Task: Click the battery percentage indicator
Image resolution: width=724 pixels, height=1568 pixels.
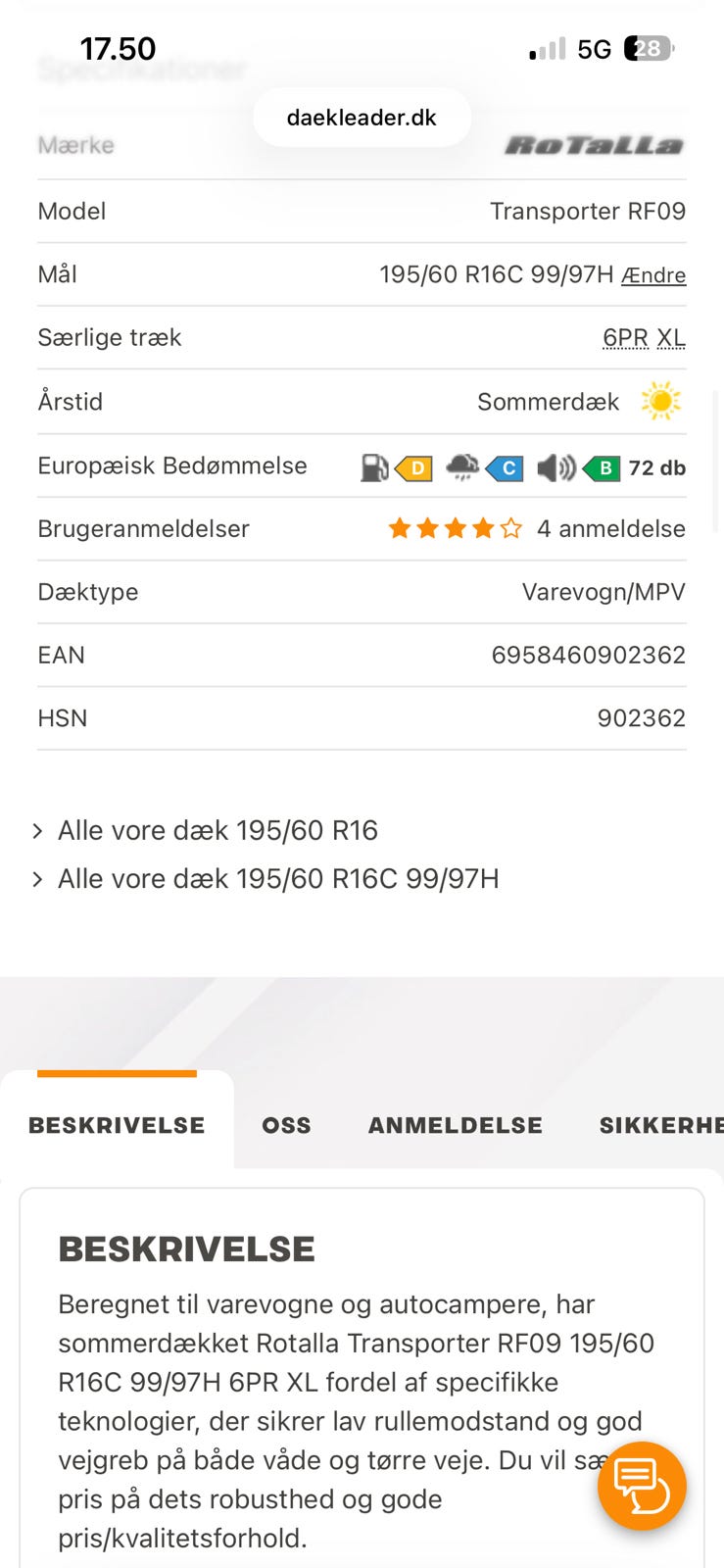Action: tap(647, 47)
